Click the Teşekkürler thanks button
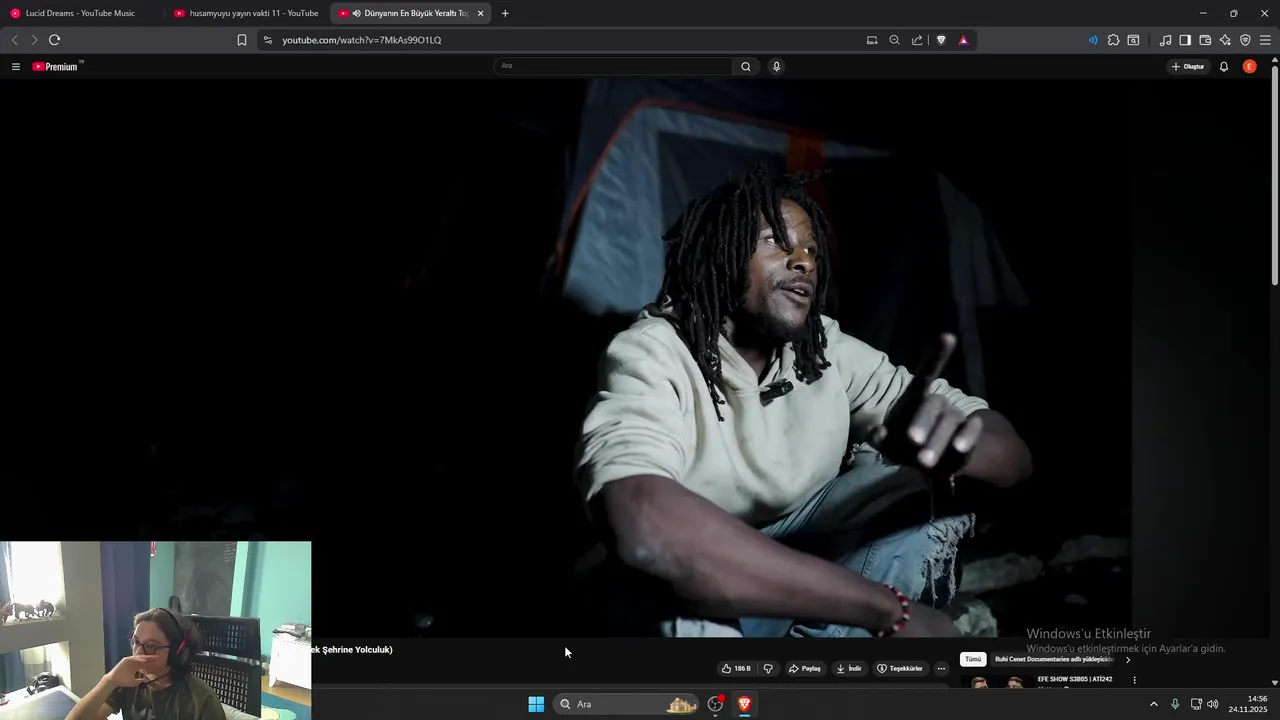Viewport: 1280px width, 720px height. tap(900, 669)
